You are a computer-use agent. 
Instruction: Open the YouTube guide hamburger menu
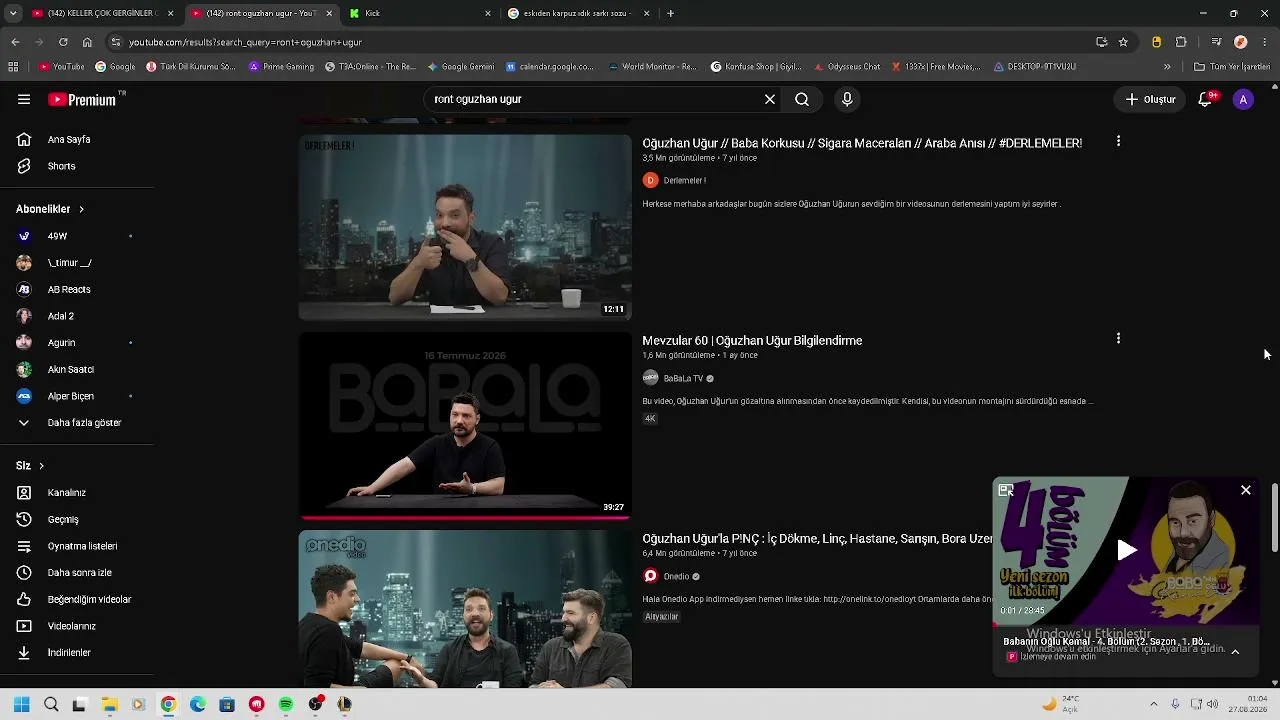coord(24,100)
